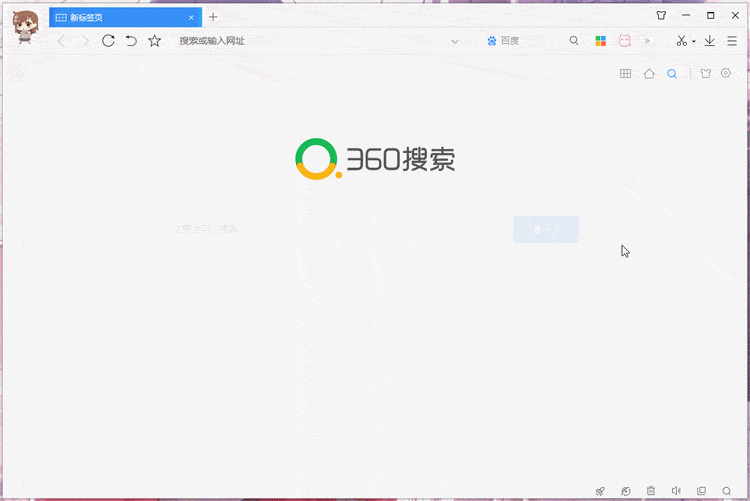
Task: Open skin changer shirt icon in title bar
Action: 661,15
